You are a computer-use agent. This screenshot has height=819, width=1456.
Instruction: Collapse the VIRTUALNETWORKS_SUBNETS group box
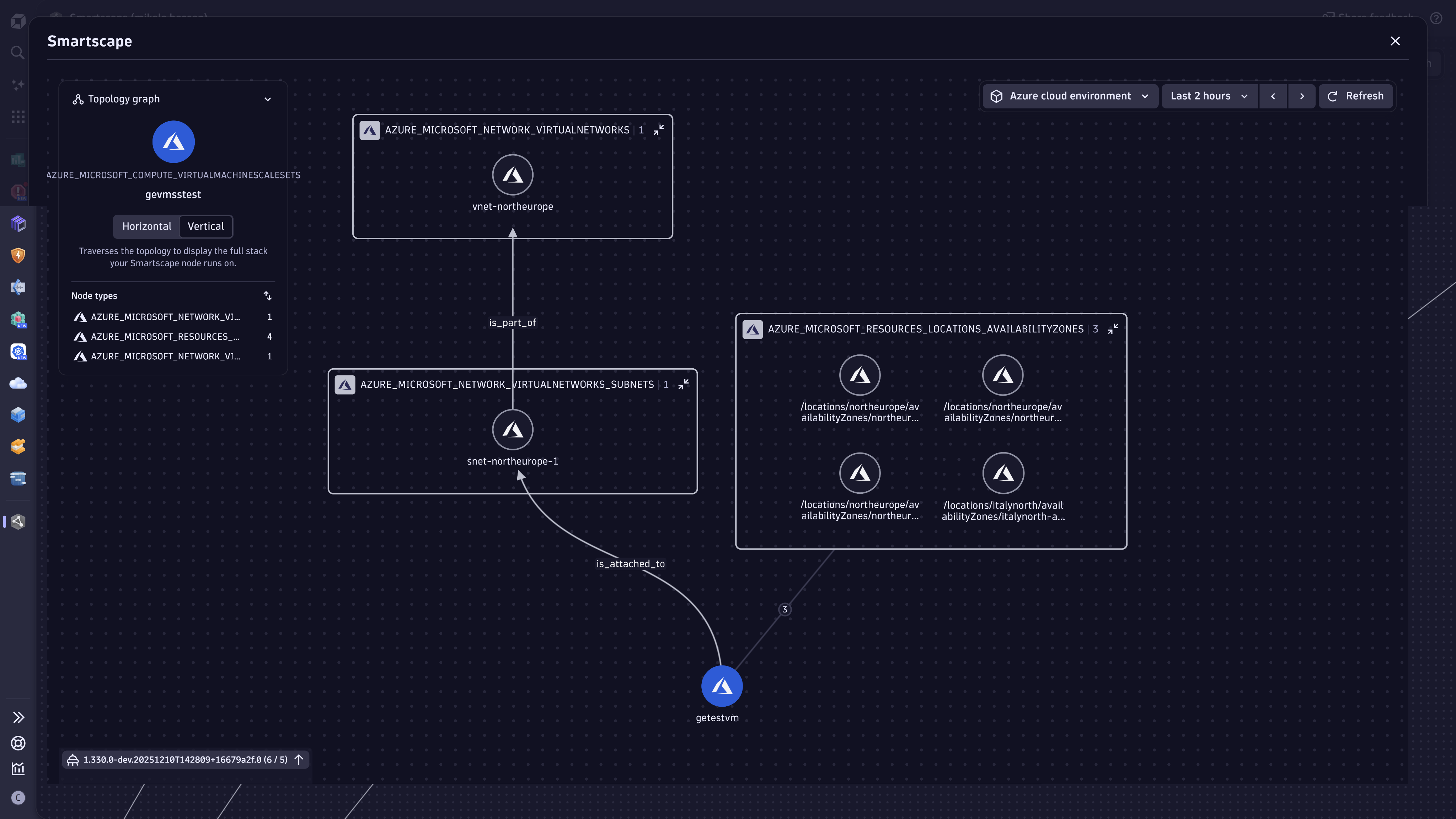coord(683,384)
